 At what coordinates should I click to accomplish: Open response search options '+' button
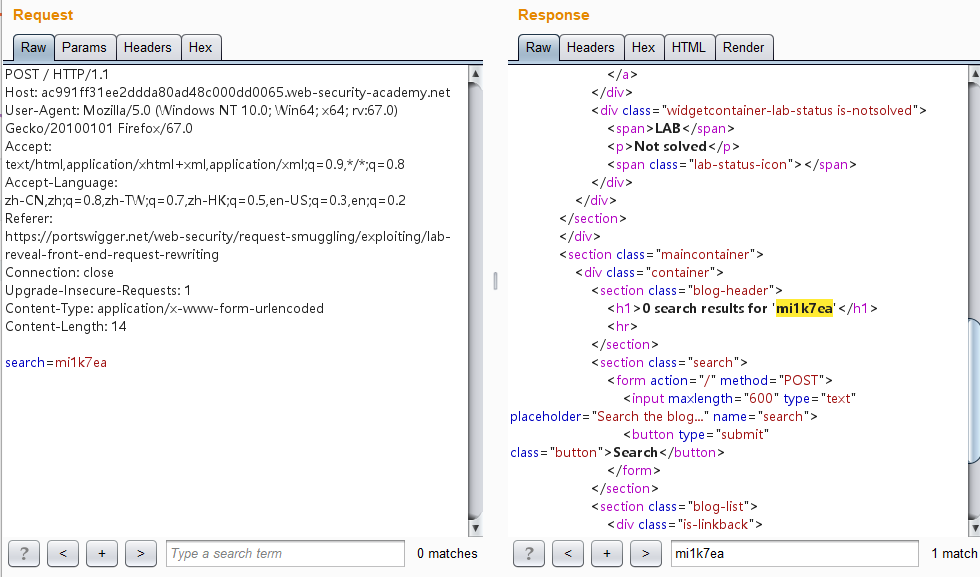(606, 553)
